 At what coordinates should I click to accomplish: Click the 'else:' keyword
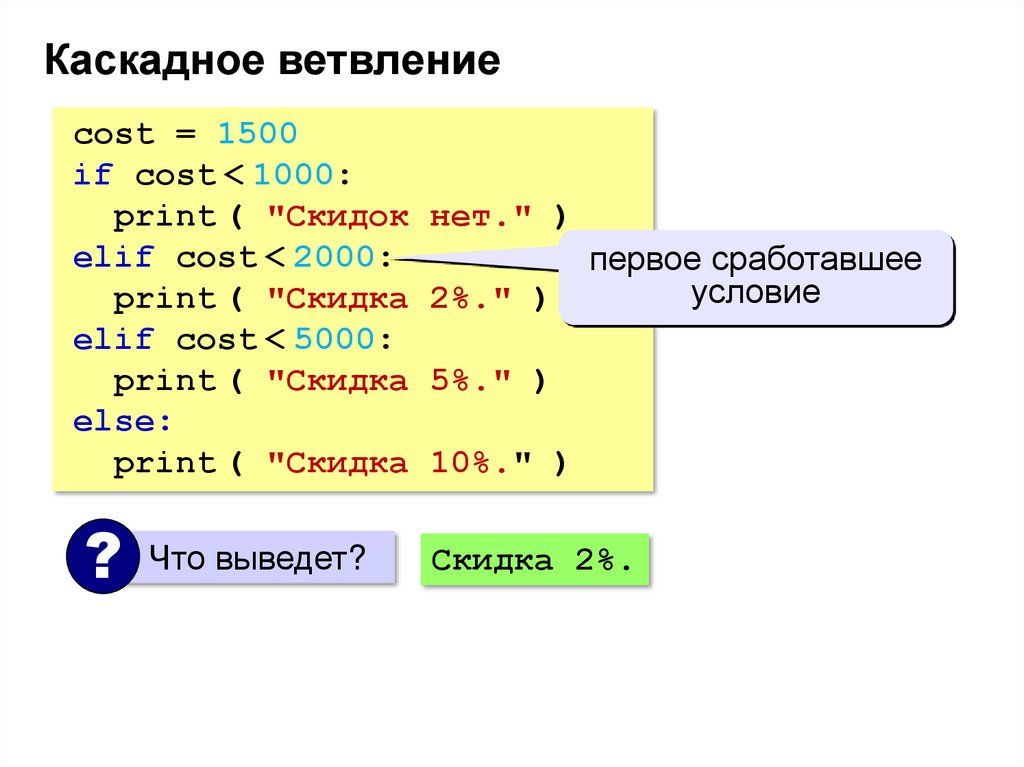pos(122,422)
